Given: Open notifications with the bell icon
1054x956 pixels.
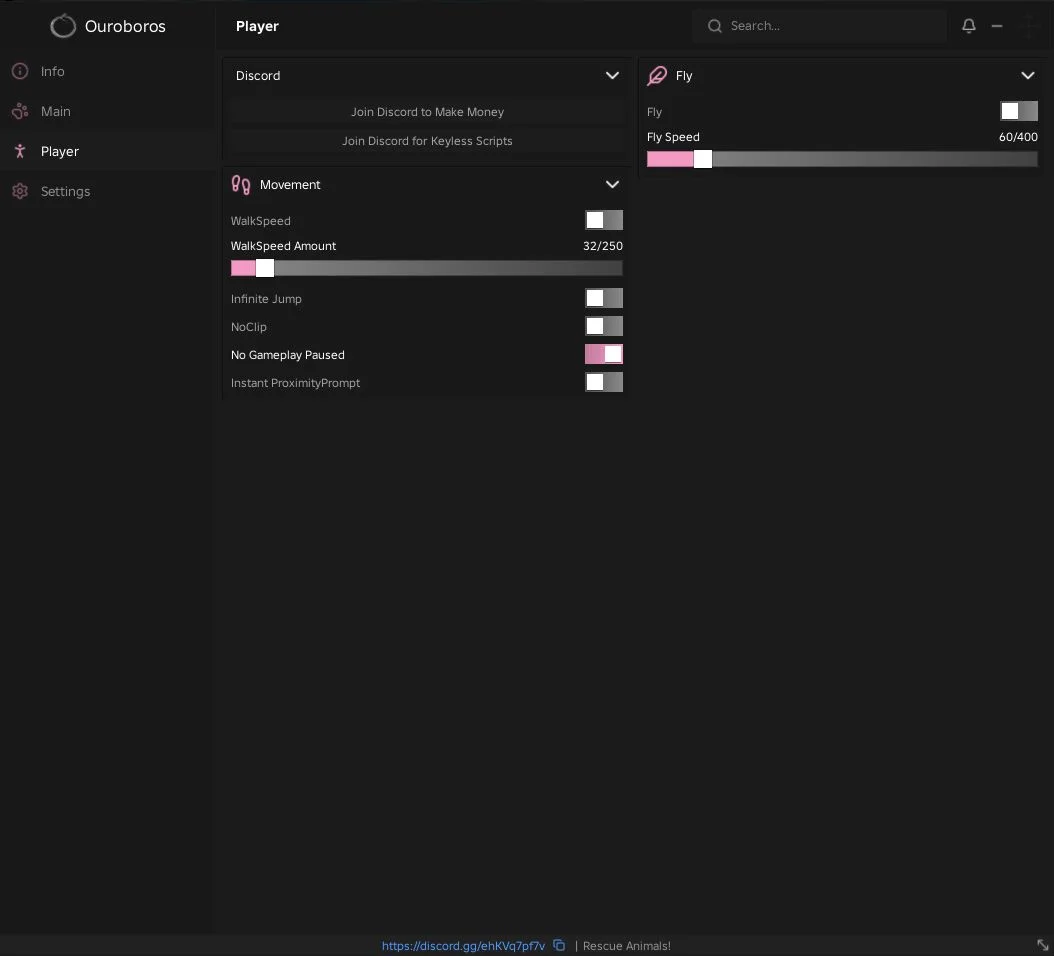Looking at the screenshot, I should click(969, 26).
